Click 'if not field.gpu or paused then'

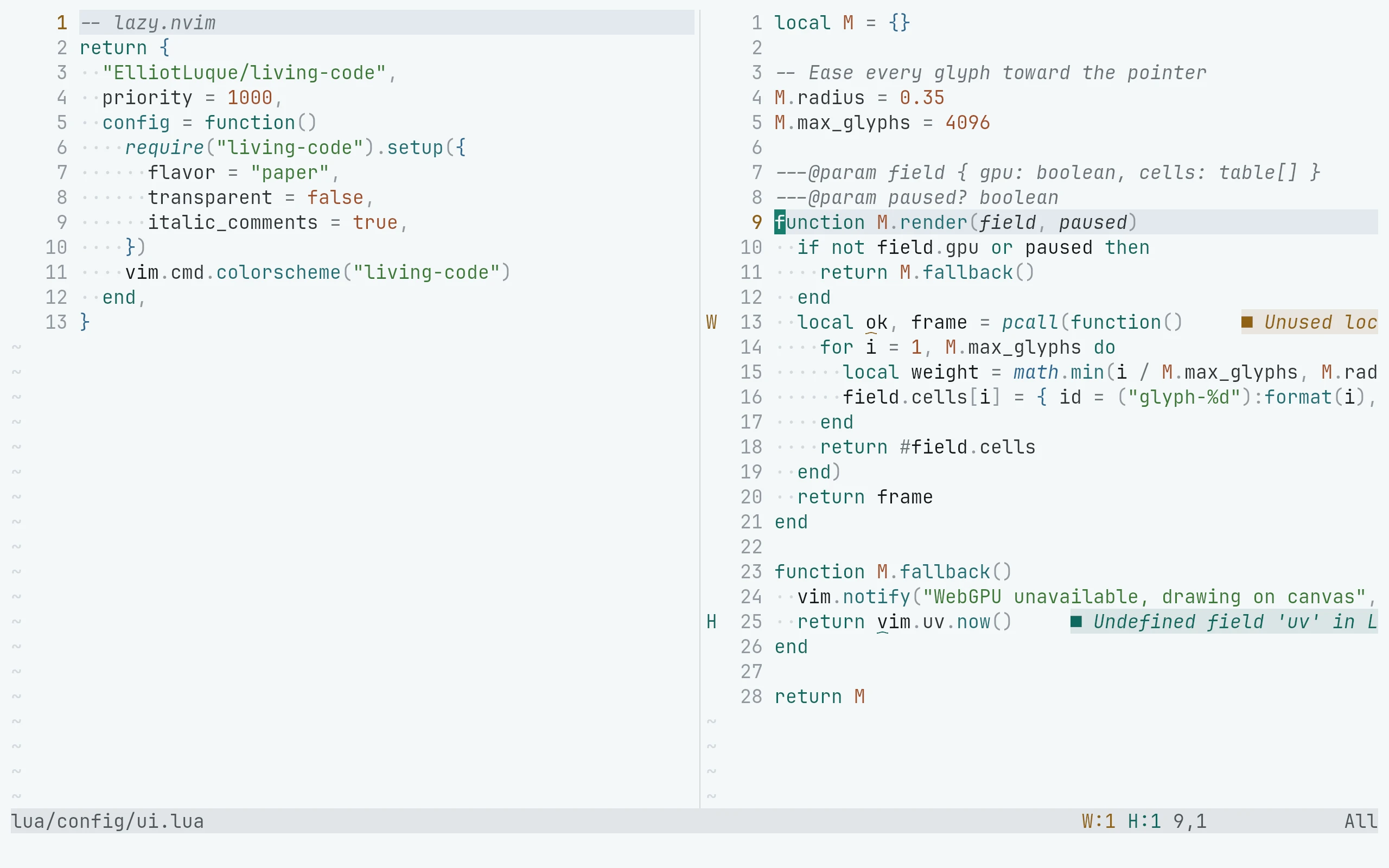pyautogui.click(x=973, y=247)
